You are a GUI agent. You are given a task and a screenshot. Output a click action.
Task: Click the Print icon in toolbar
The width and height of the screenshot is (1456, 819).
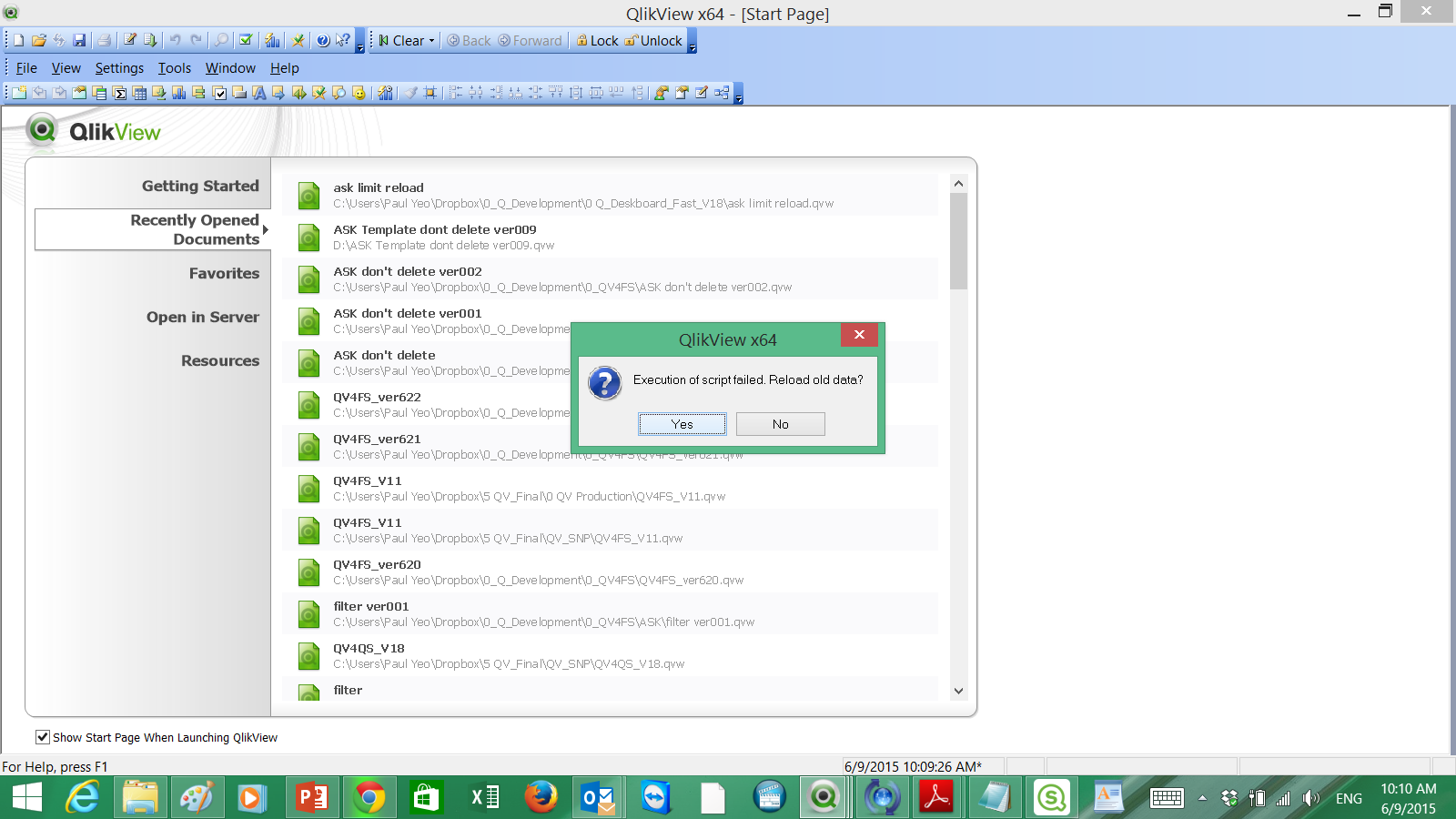click(x=104, y=40)
